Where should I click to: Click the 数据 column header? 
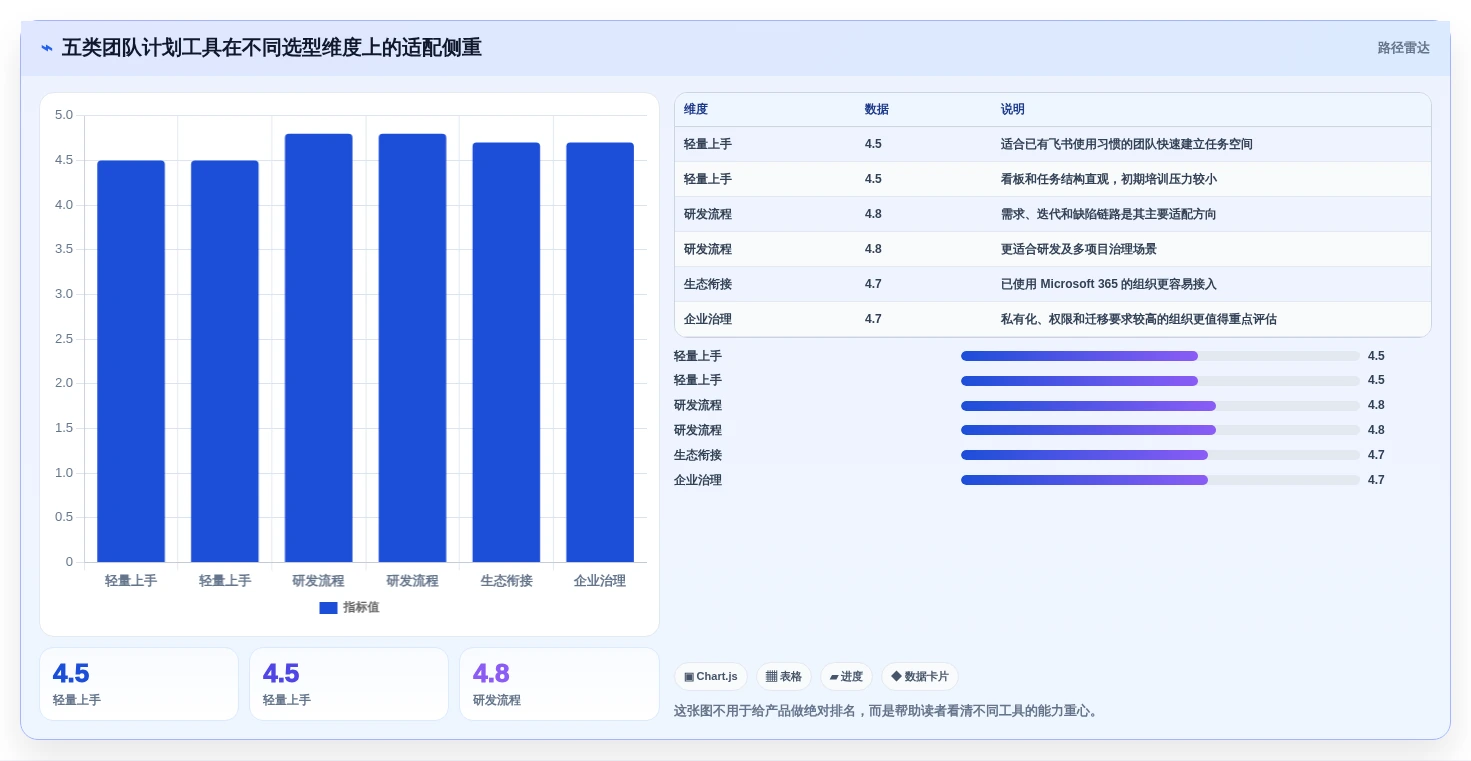877,110
